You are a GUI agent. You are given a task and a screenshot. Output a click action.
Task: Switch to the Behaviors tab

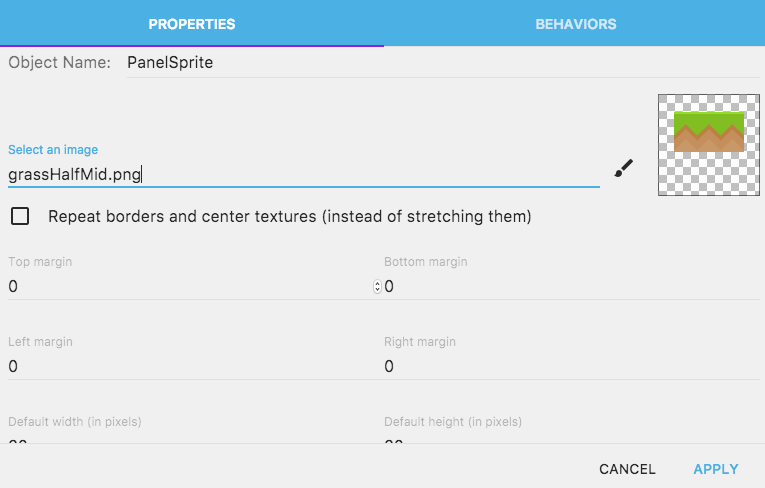pyautogui.click(x=575, y=23)
